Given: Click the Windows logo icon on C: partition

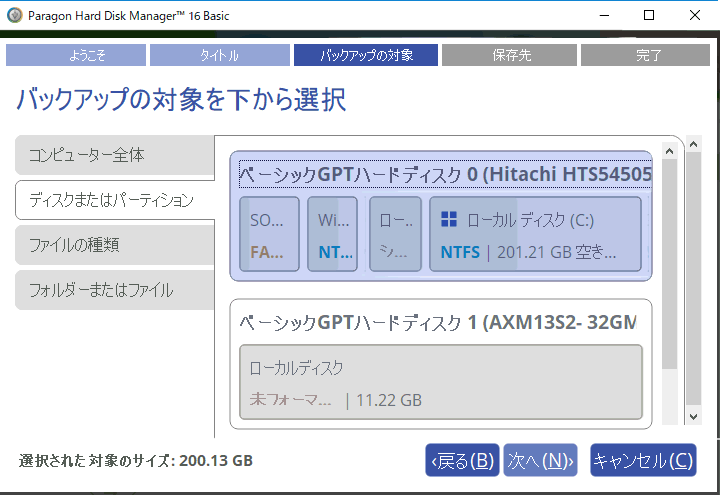Looking at the screenshot, I should click(450, 219).
